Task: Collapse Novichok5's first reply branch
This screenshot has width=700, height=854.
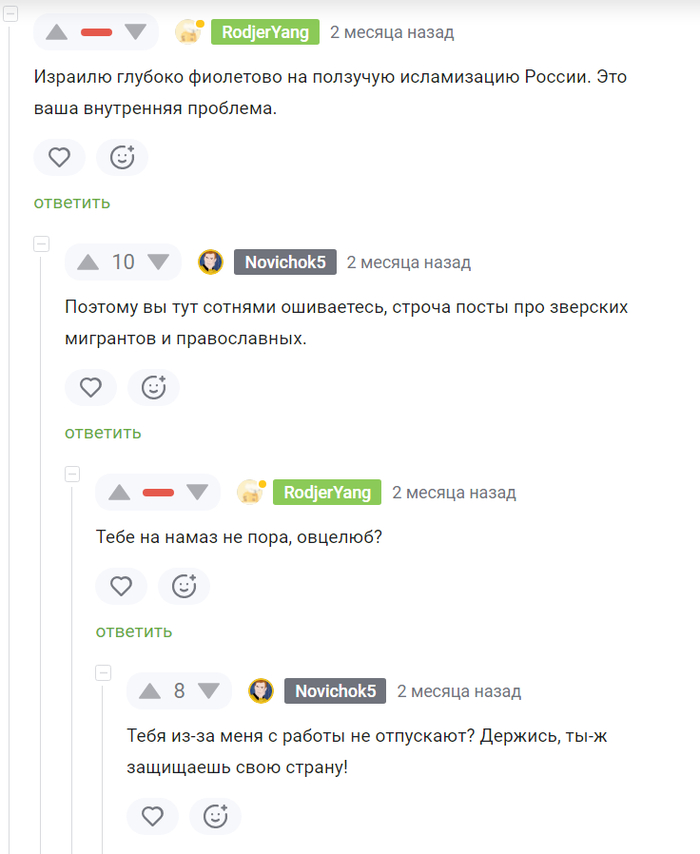Action: pos(41,243)
